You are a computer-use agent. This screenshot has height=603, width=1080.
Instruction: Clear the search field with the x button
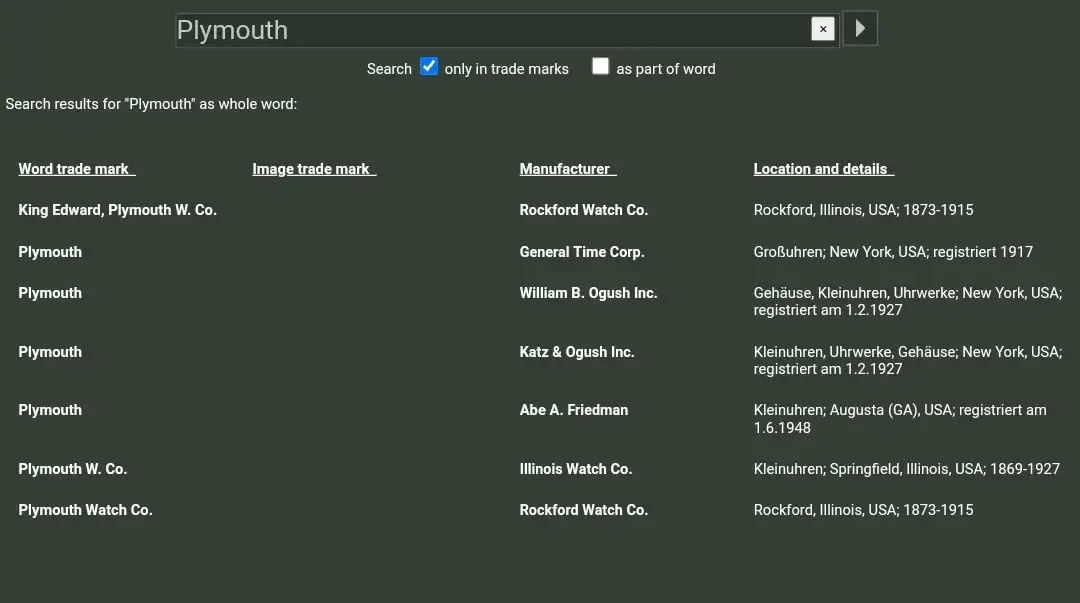pos(823,29)
